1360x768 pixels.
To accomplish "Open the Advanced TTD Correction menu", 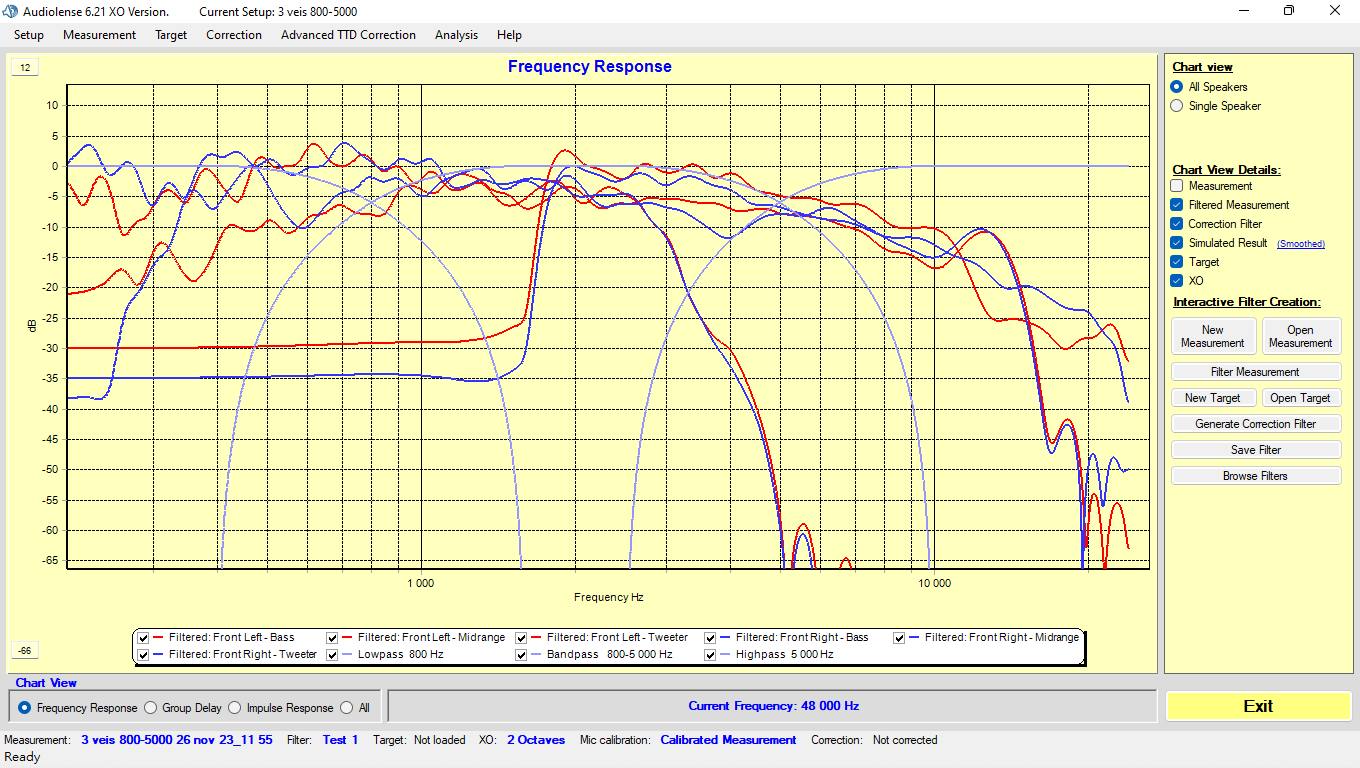I will coord(348,35).
